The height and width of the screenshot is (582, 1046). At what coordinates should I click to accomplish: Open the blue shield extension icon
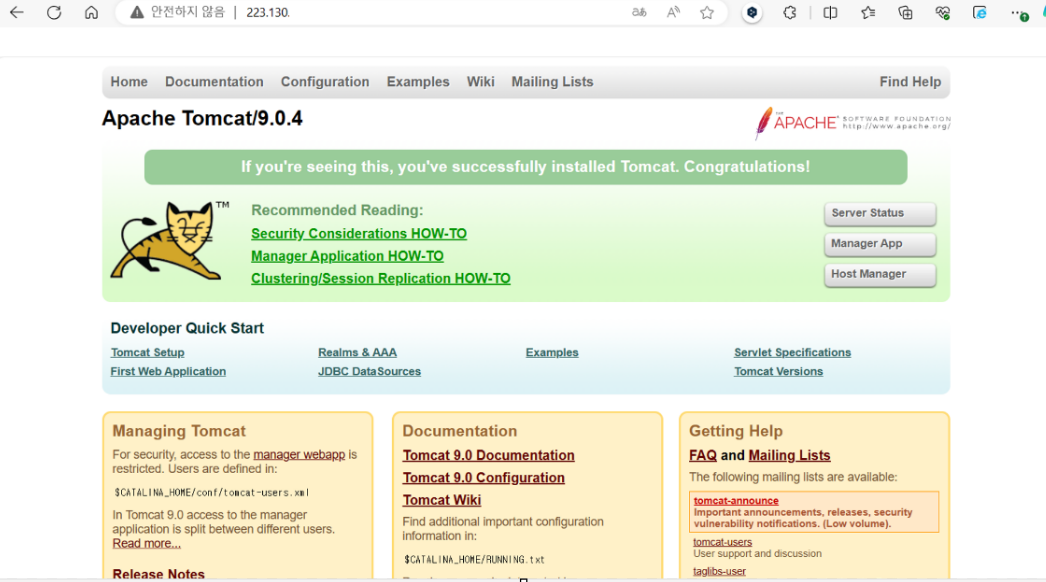pos(752,12)
